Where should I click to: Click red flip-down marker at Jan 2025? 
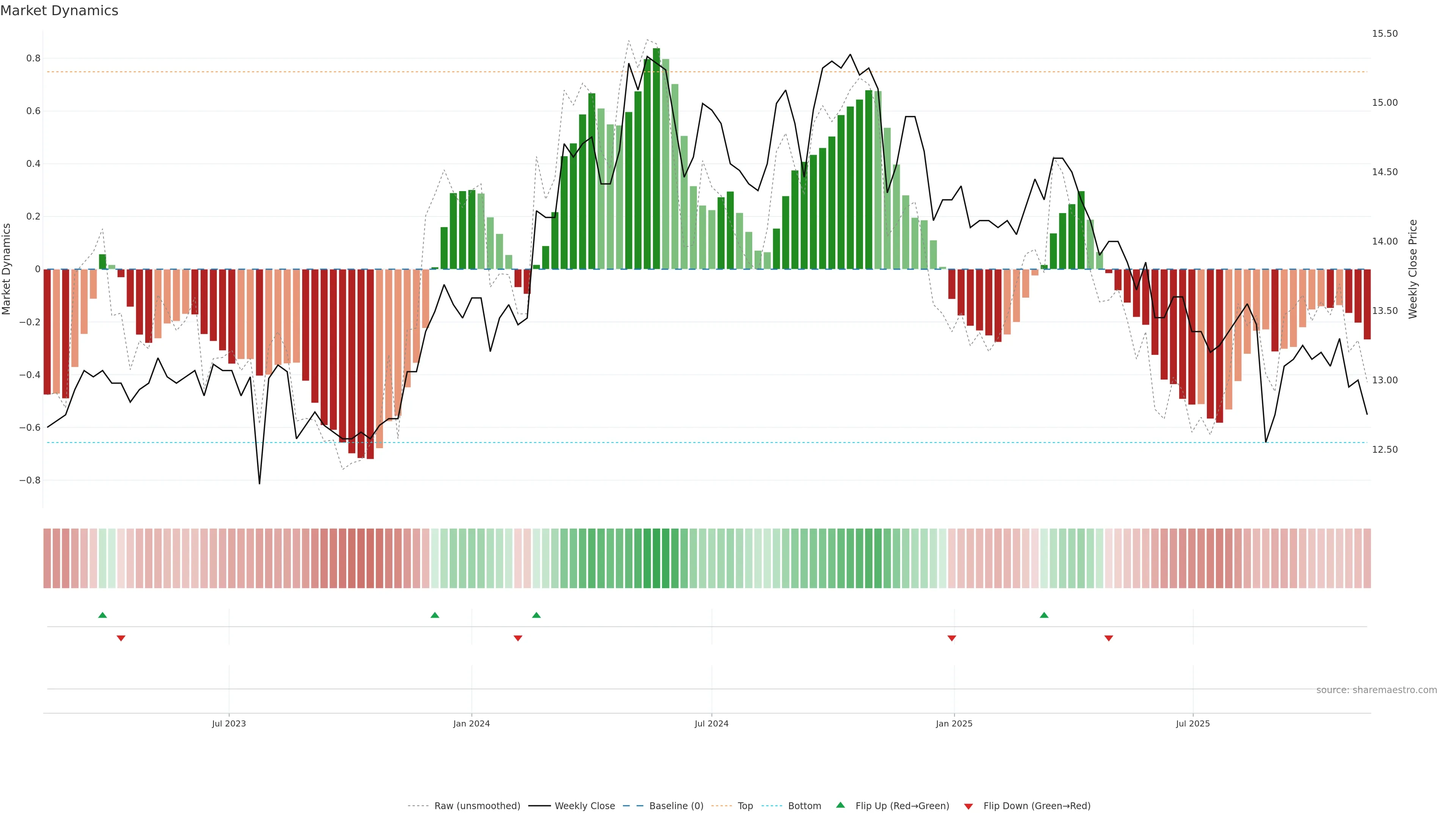[x=952, y=638]
